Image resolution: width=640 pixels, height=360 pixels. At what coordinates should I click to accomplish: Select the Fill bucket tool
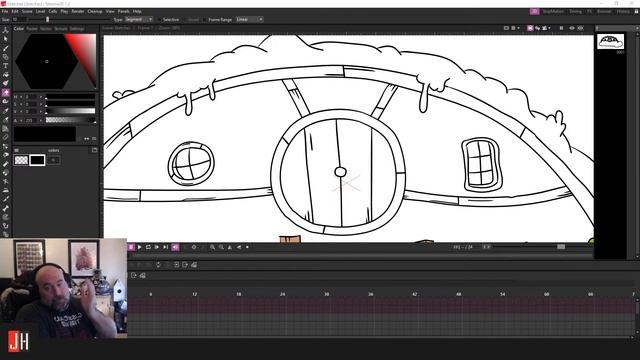tap(6, 75)
